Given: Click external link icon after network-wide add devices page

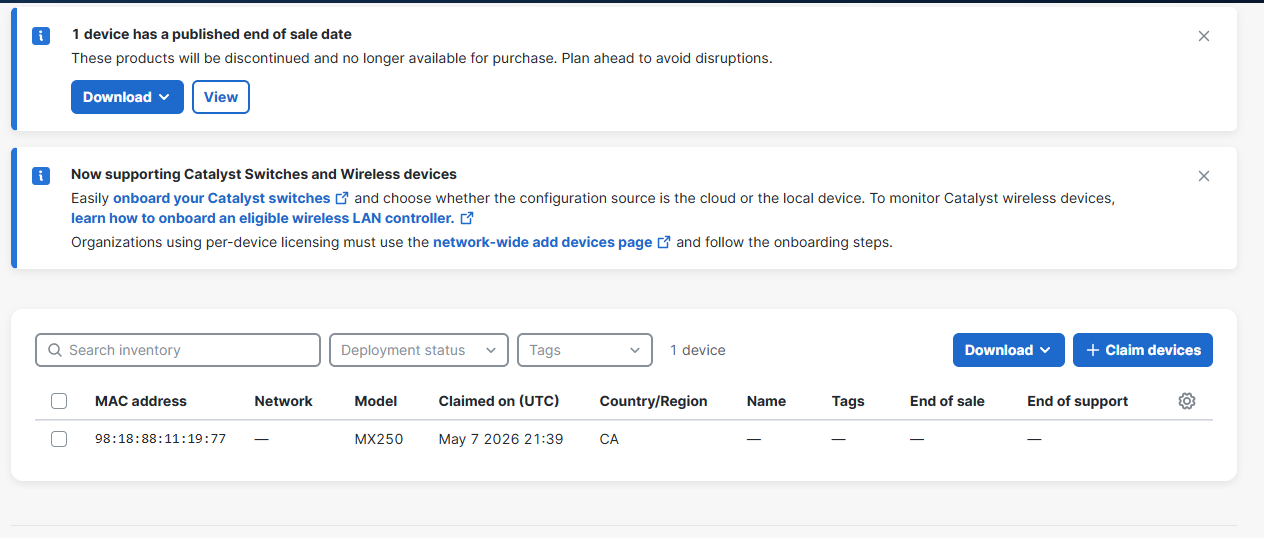Looking at the screenshot, I should point(664,242).
